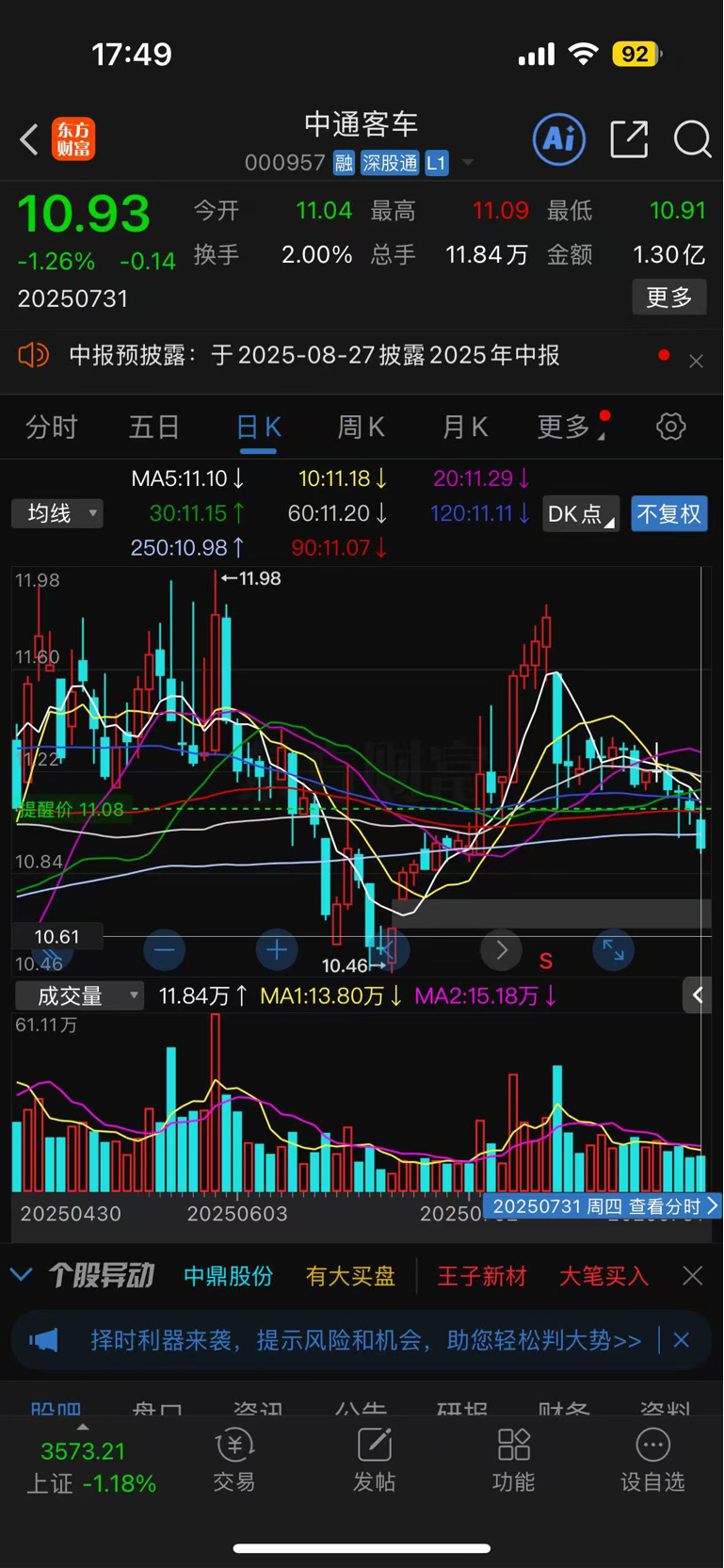
Task: Tap the red S sell marker
Action: pos(546,961)
